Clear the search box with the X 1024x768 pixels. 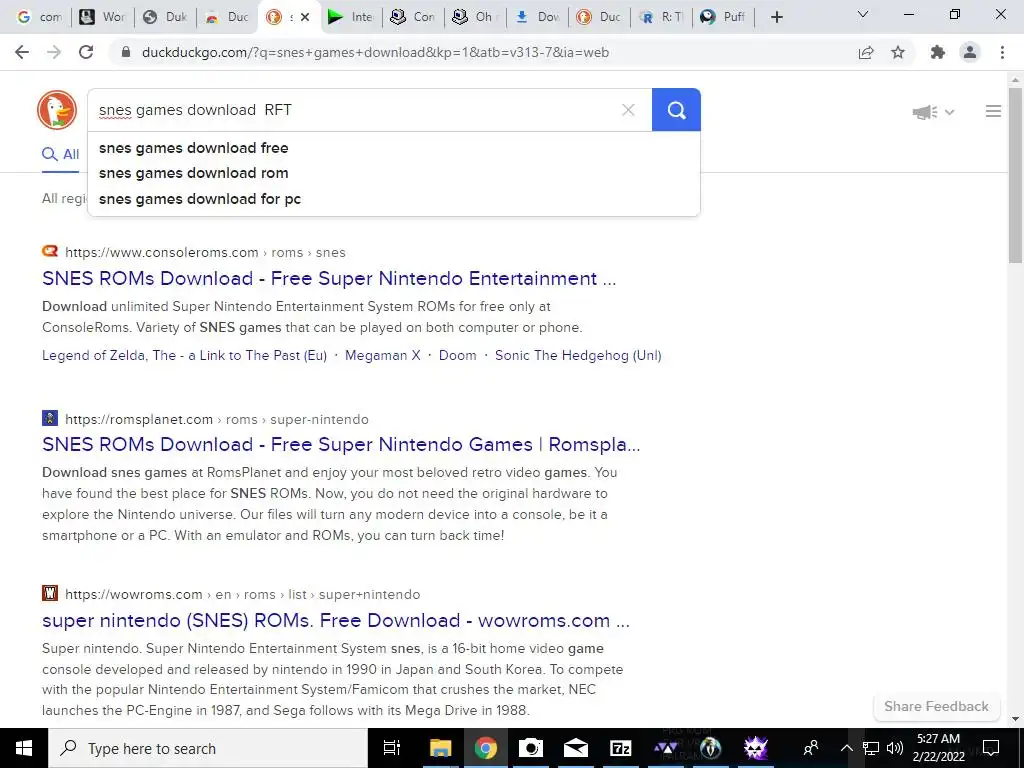[628, 110]
